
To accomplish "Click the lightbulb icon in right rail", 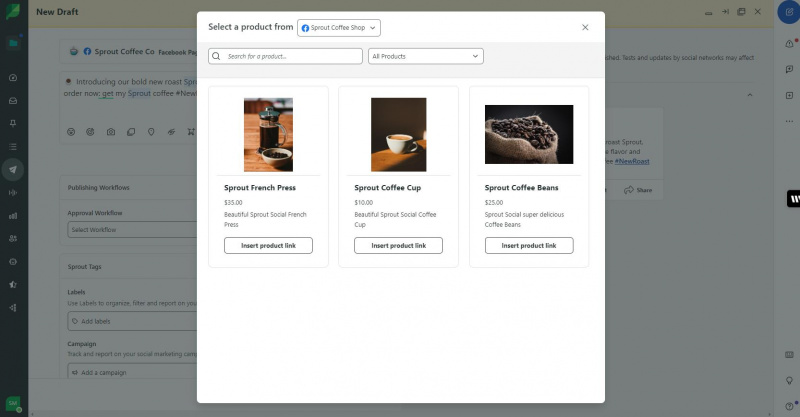I will pos(789,381).
